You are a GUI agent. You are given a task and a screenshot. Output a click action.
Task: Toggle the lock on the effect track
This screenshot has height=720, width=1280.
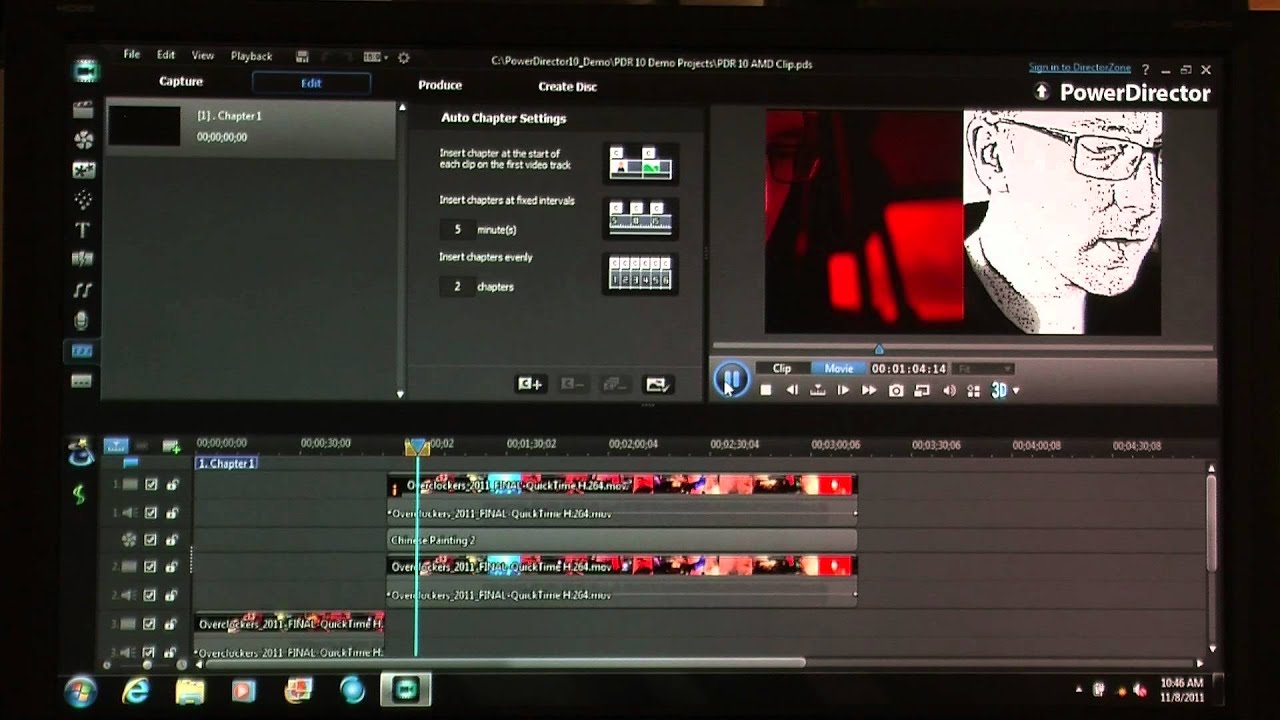172,540
